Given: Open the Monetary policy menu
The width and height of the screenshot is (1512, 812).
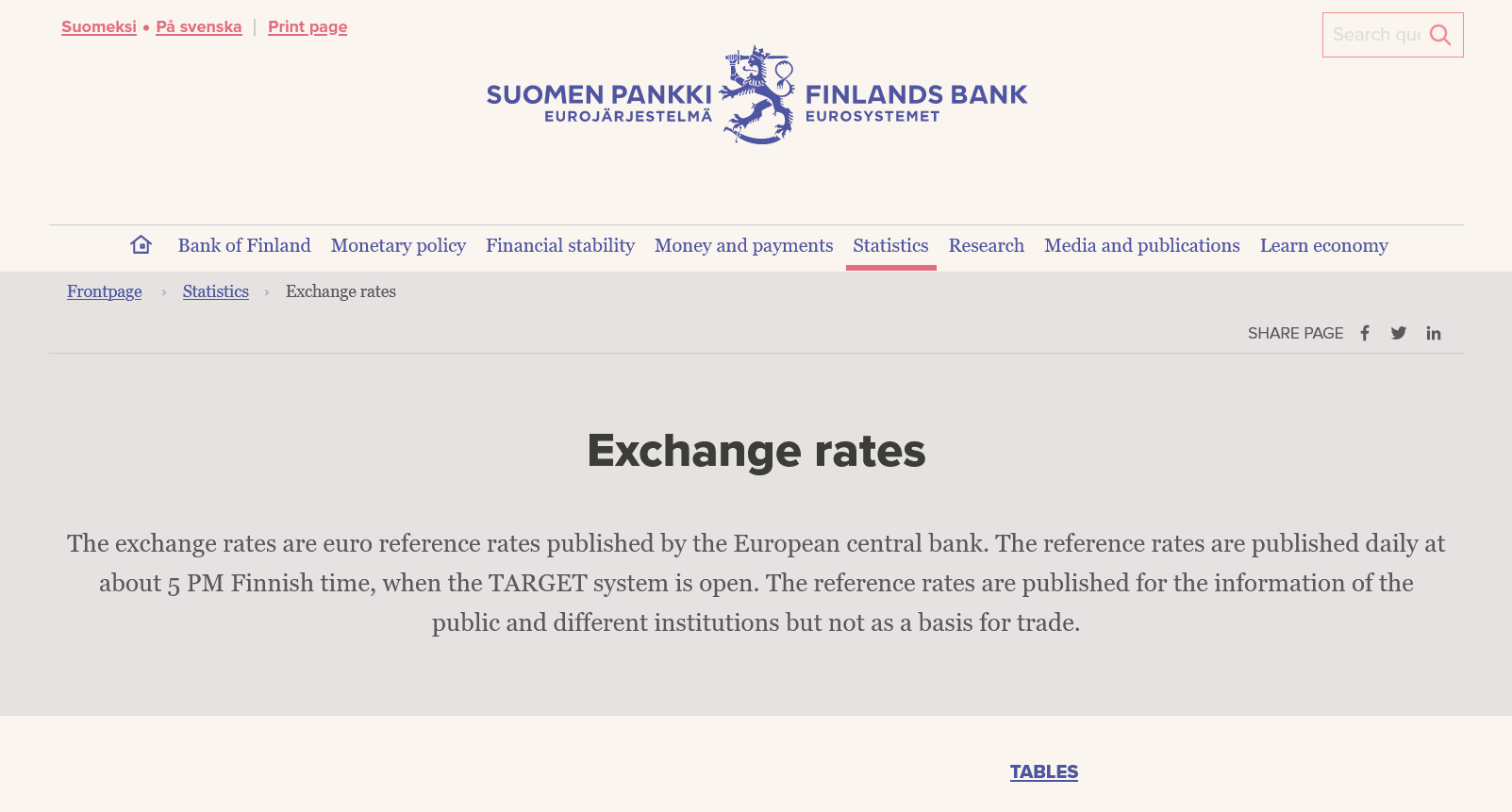Looking at the screenshot, I should coord(398,246).
